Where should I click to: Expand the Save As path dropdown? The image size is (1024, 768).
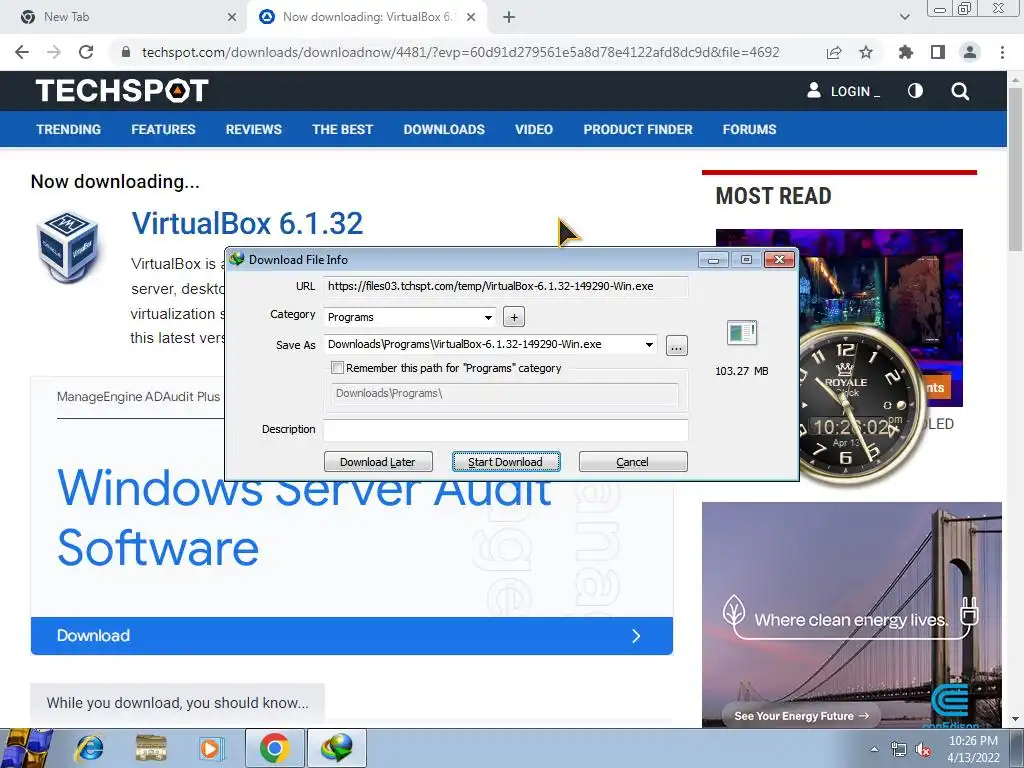(649, 345)
